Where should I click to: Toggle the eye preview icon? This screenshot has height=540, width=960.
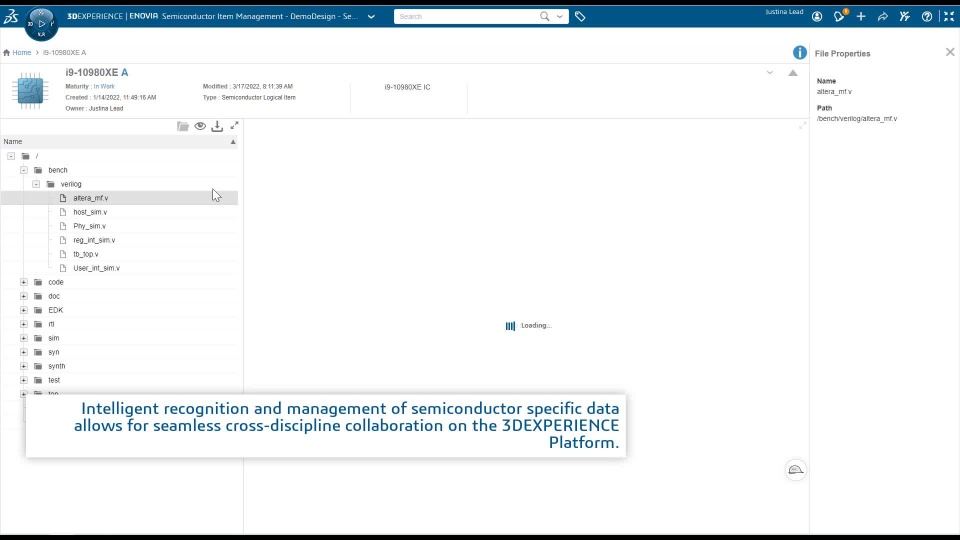(x=200, y=126)
